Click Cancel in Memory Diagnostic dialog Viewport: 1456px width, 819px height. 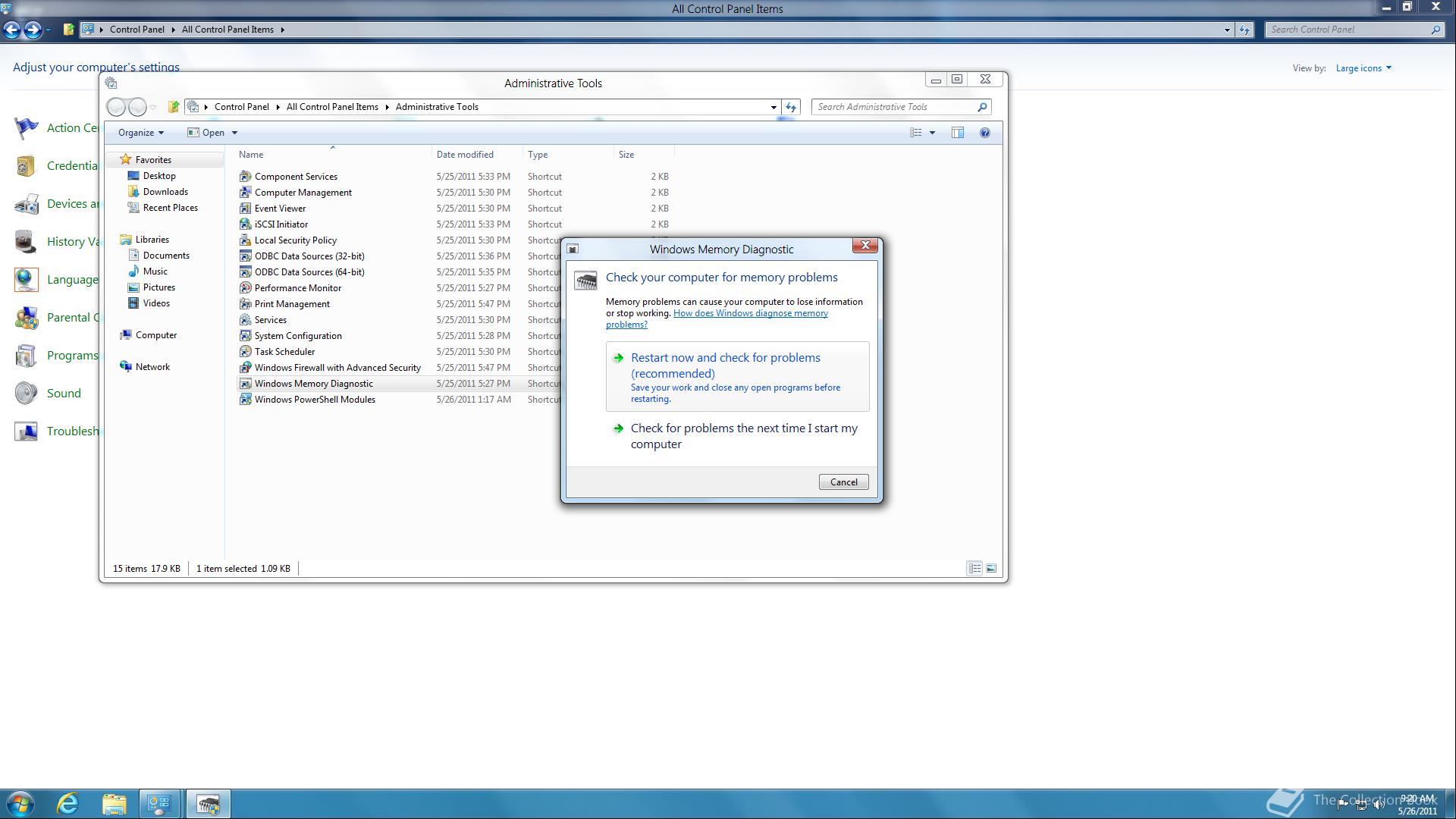pyautogui.click(x=843, y=482)
